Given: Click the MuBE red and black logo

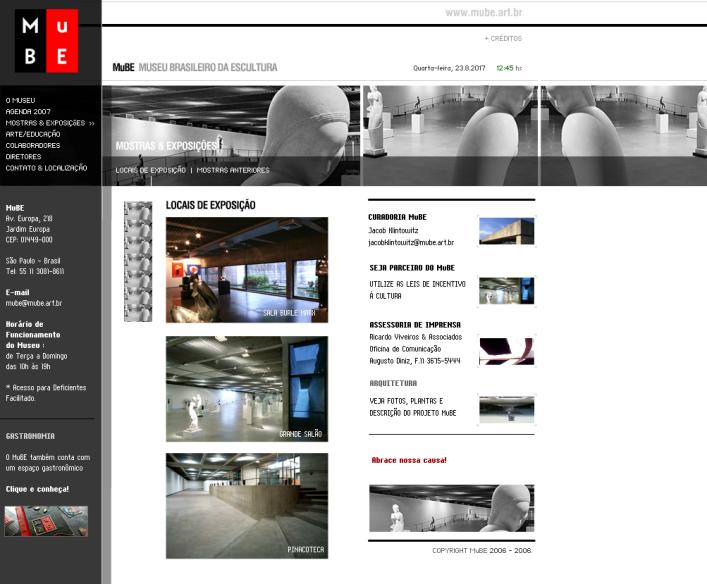Looking at the screenshot, I should coord(46,41).
